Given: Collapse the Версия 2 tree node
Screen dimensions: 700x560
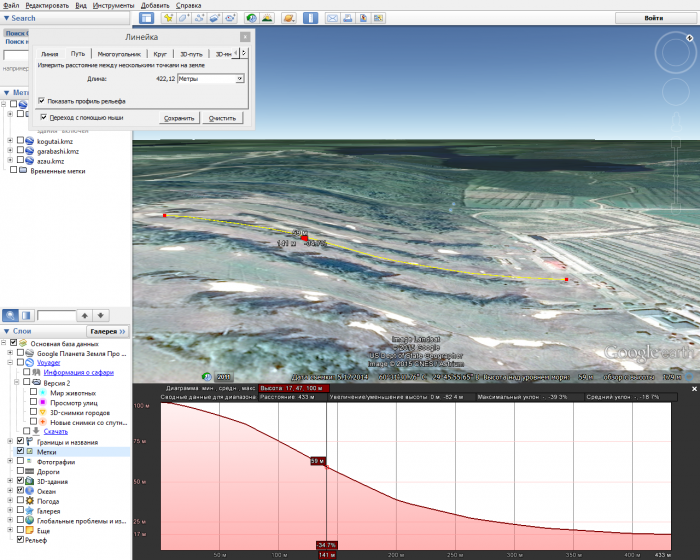Looking at the screenshot, I should tap(17, 382).
